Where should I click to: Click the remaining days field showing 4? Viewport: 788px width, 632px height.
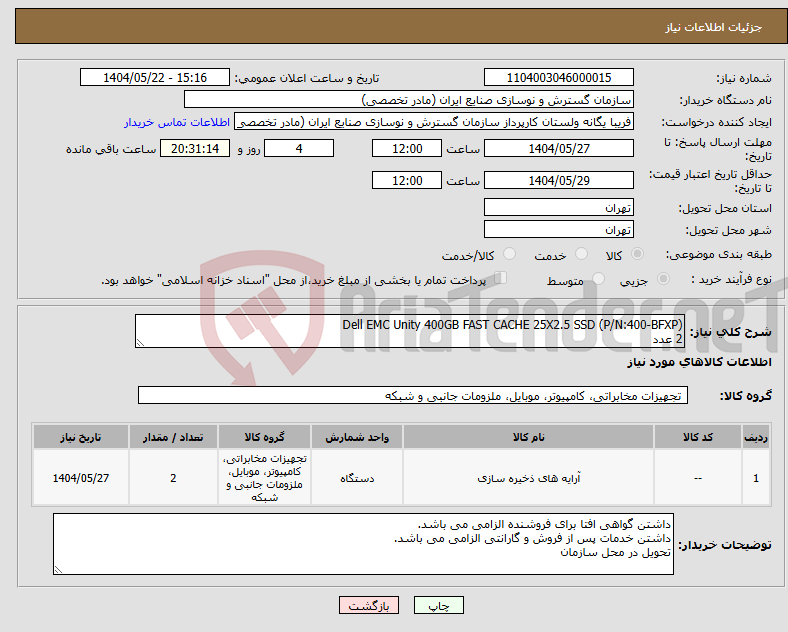coord(299,148)
